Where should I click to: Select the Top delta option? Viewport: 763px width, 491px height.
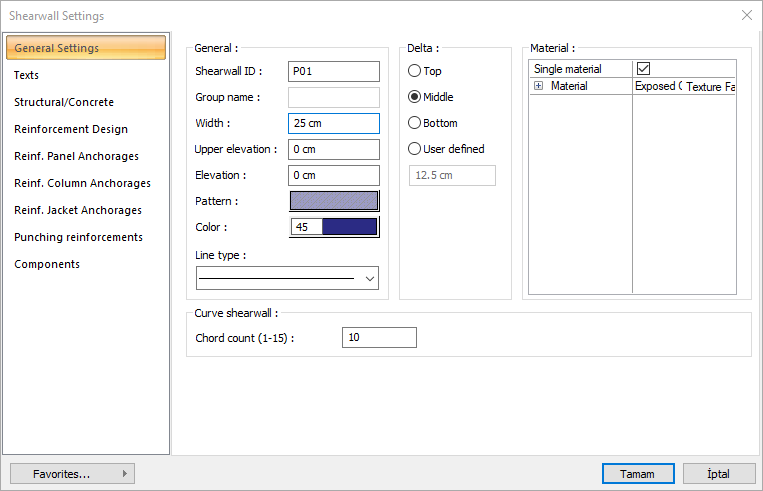pos(415,72)
